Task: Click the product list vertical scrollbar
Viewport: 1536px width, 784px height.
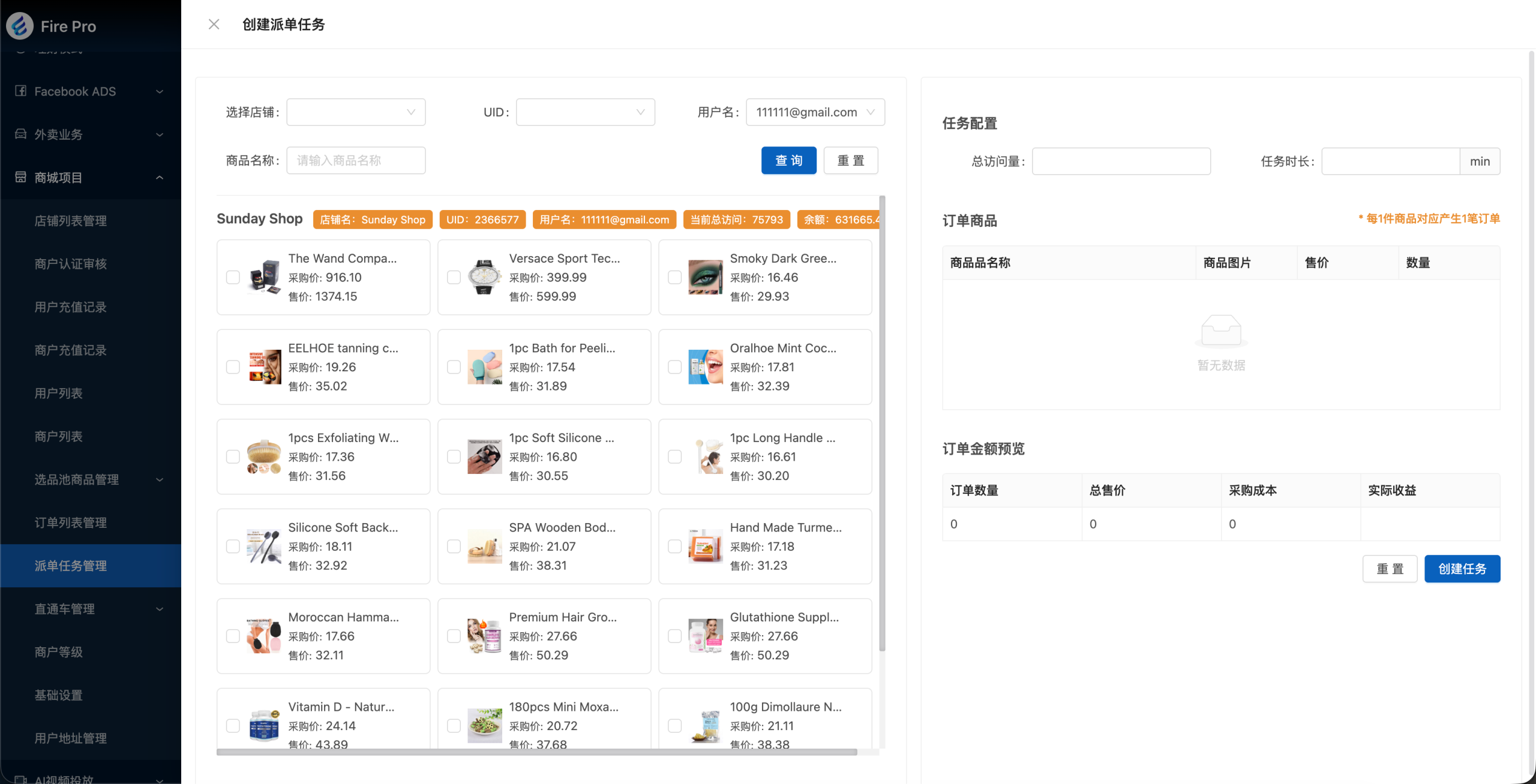Action: click(x=882, y=423)
